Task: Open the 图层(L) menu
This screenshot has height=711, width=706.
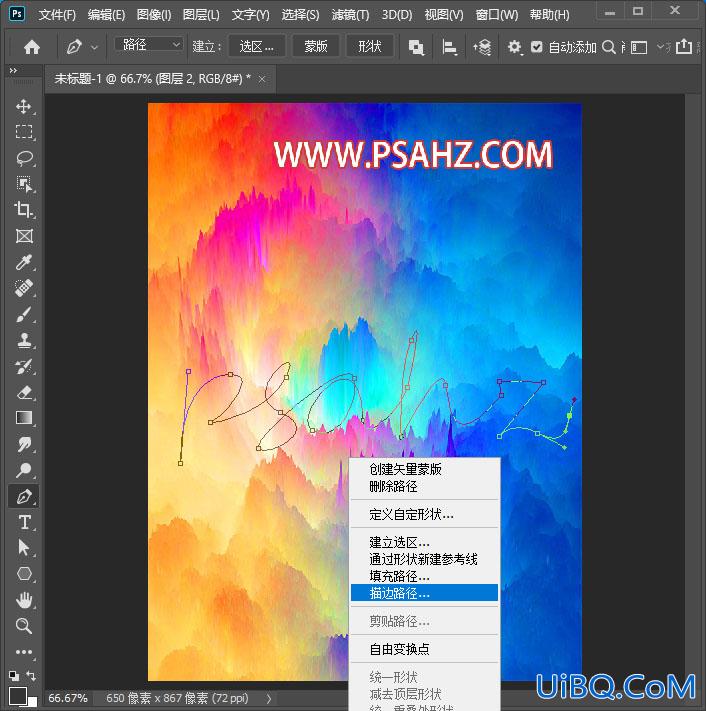Action: [201, 15]
